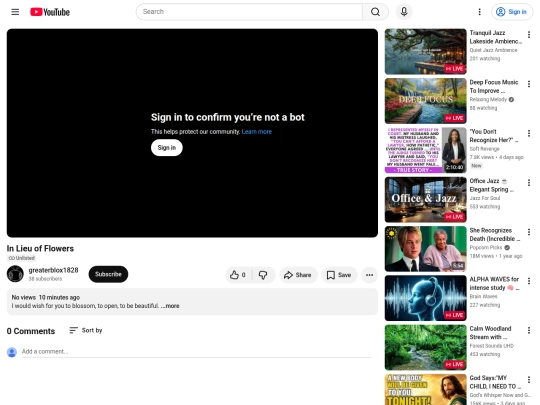Open "You Don't Recognize Her?" thumbnail

[426, 150]
